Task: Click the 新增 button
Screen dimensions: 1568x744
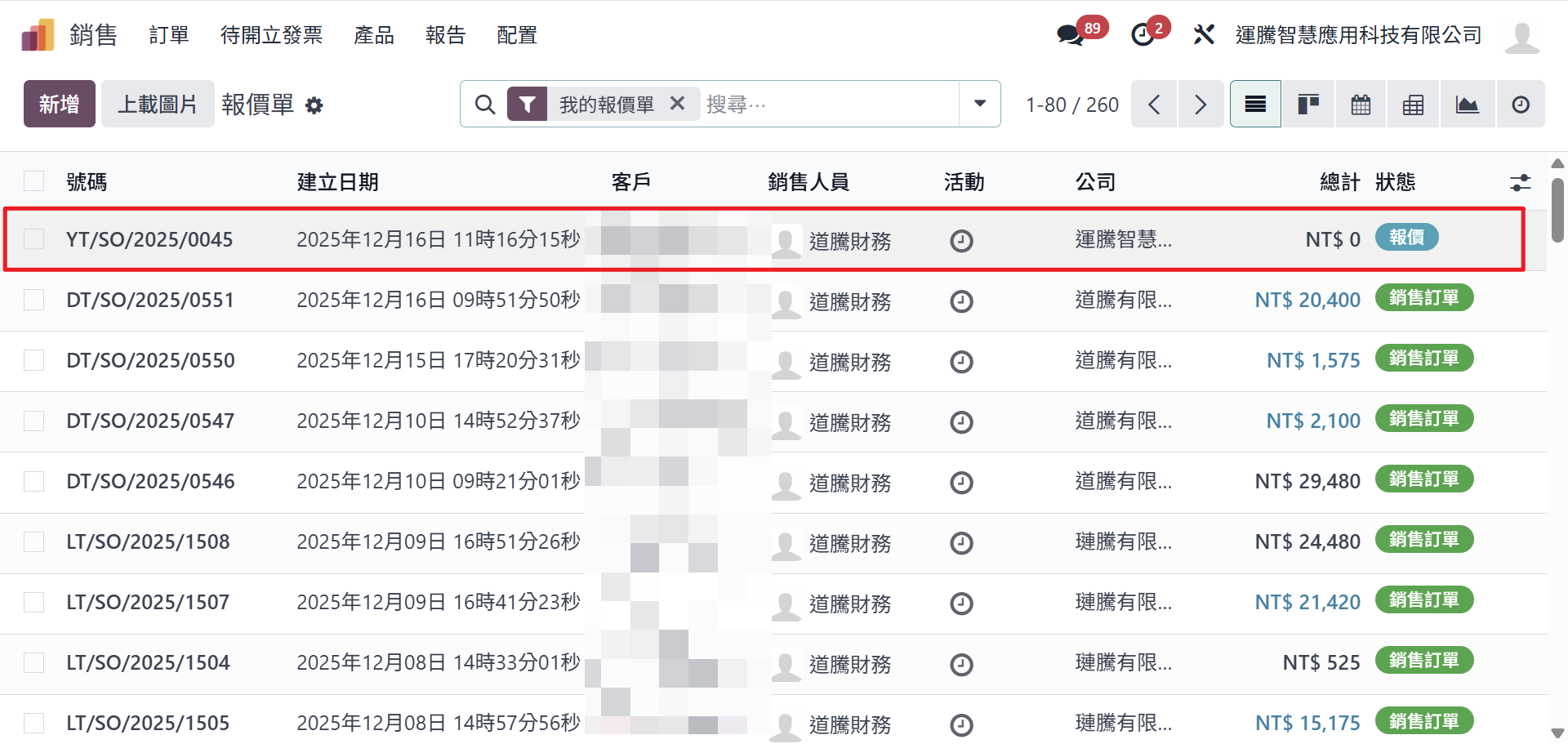Action: (60, 105)
